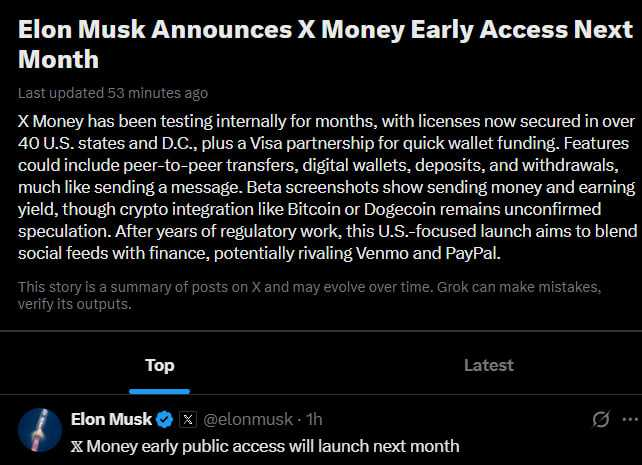Click 'verify its outputs' in the disclaimer

pos(75,304)
